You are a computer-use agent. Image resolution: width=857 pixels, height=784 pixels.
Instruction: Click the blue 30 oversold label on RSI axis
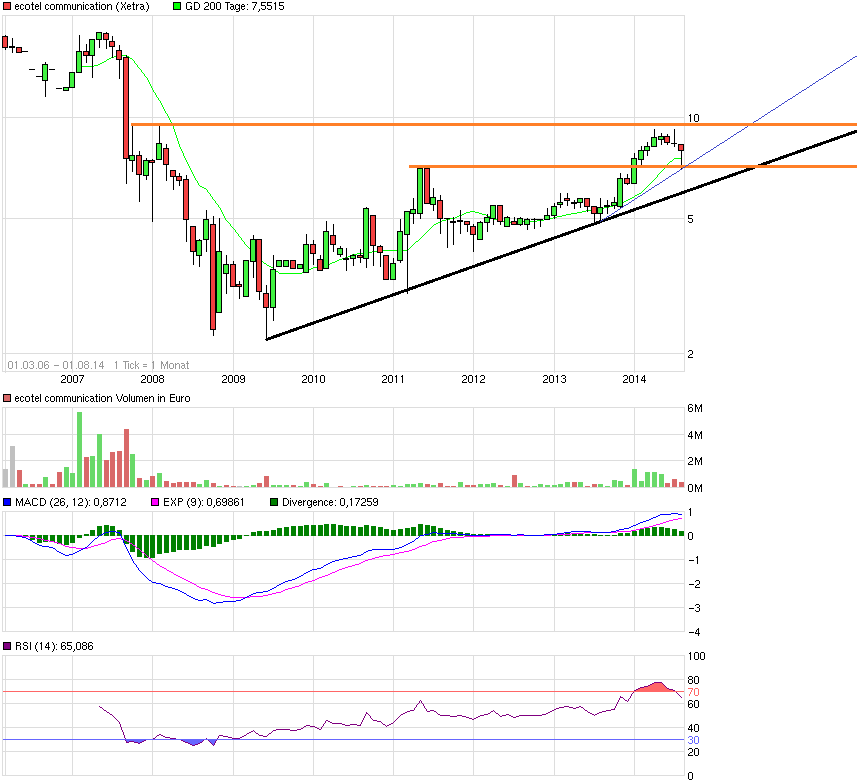692,740
